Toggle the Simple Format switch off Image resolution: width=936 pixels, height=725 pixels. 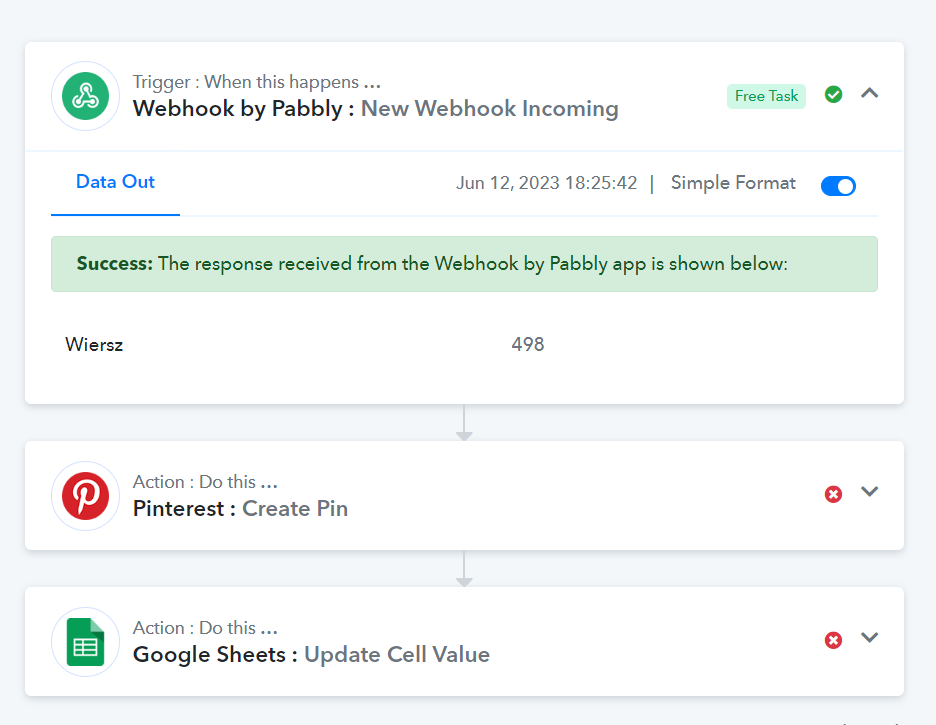coord(838,186)
